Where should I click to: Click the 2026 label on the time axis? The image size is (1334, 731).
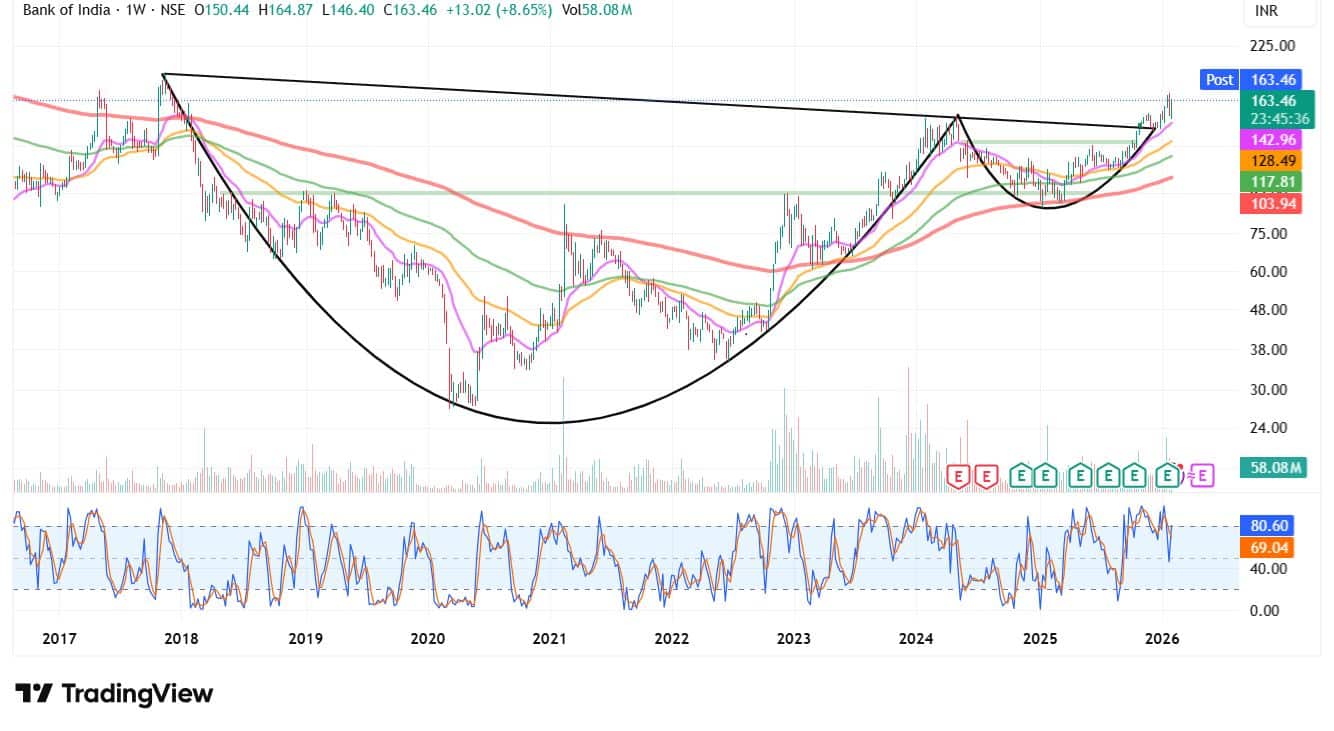pyautogui.click(x=1162, y=639)
